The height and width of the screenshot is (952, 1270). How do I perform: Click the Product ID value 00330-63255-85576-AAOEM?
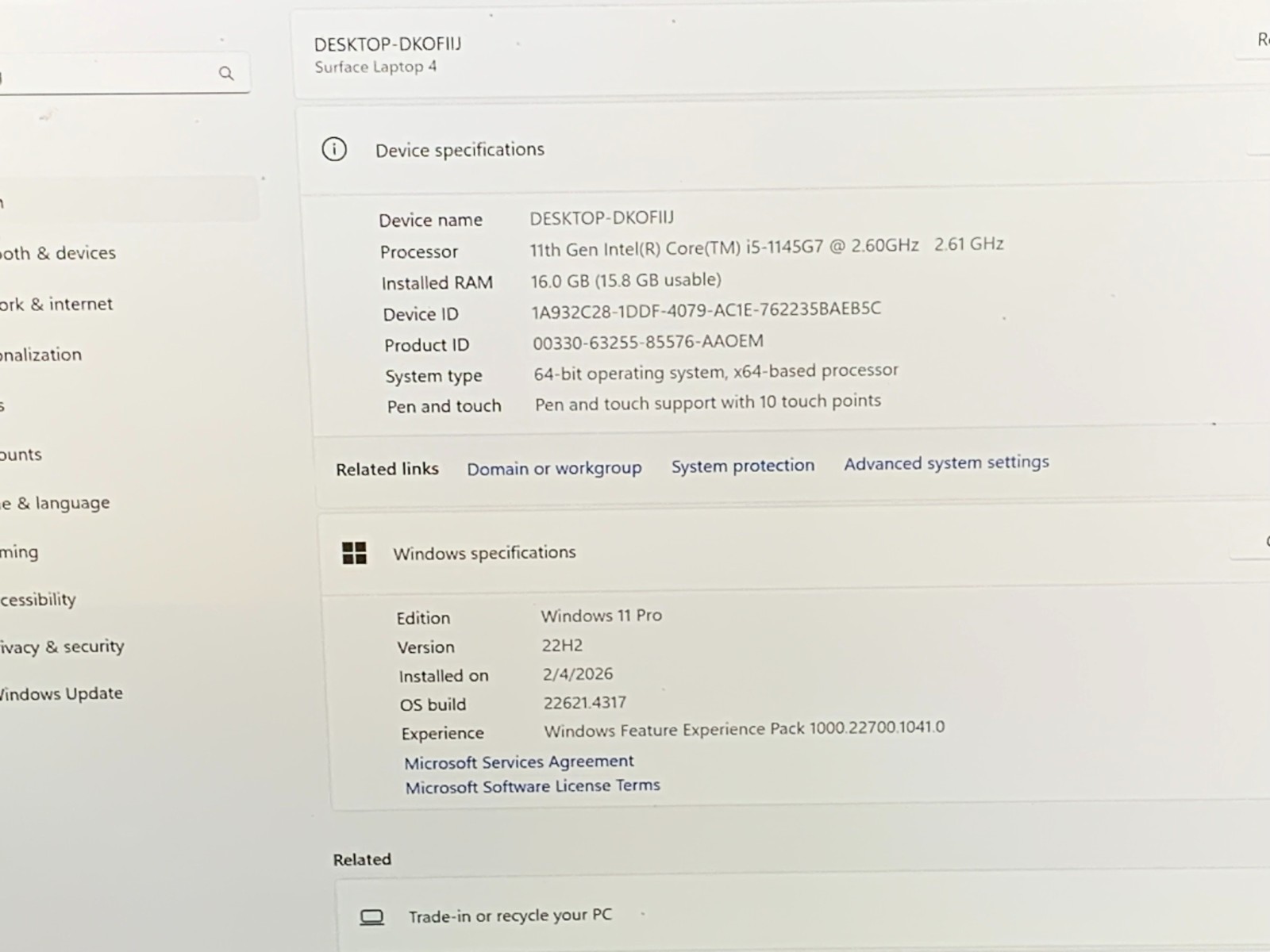point(648,342)
